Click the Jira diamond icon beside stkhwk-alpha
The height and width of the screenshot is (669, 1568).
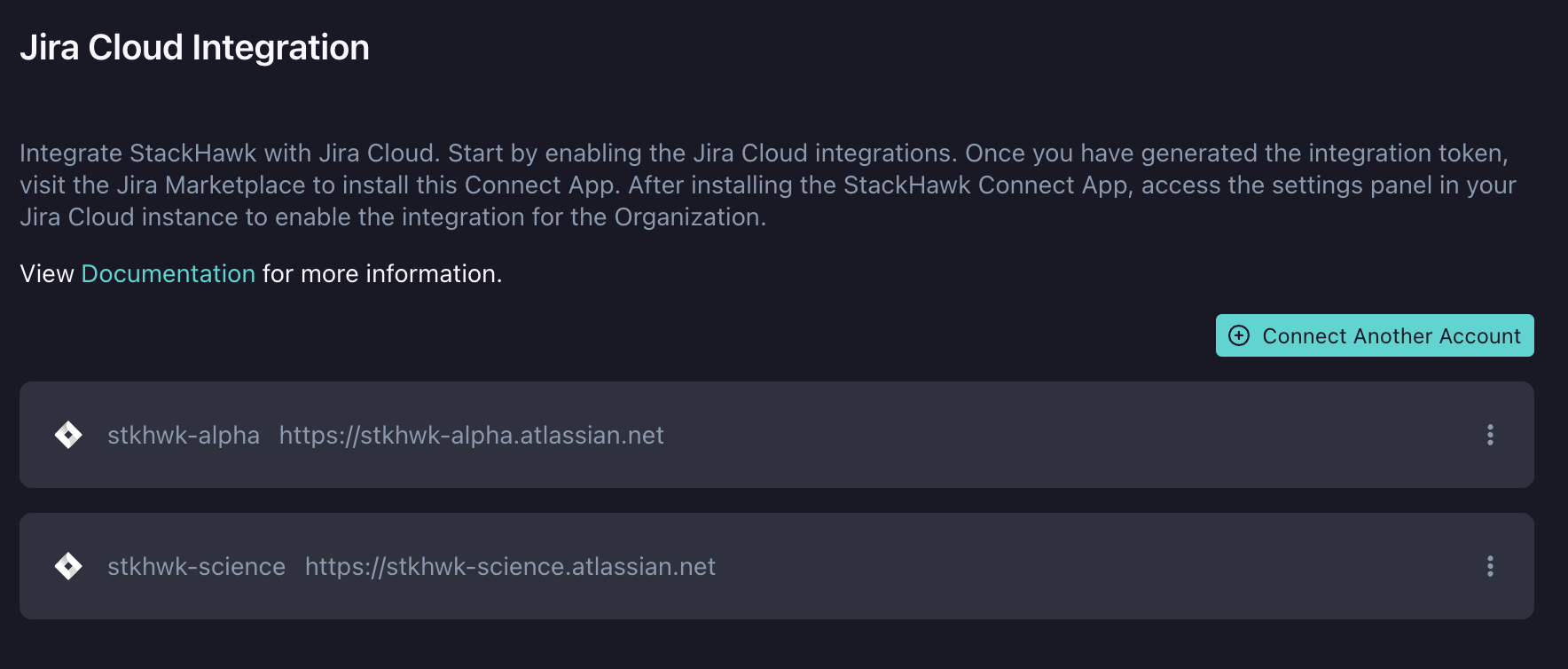pos(68,435)
